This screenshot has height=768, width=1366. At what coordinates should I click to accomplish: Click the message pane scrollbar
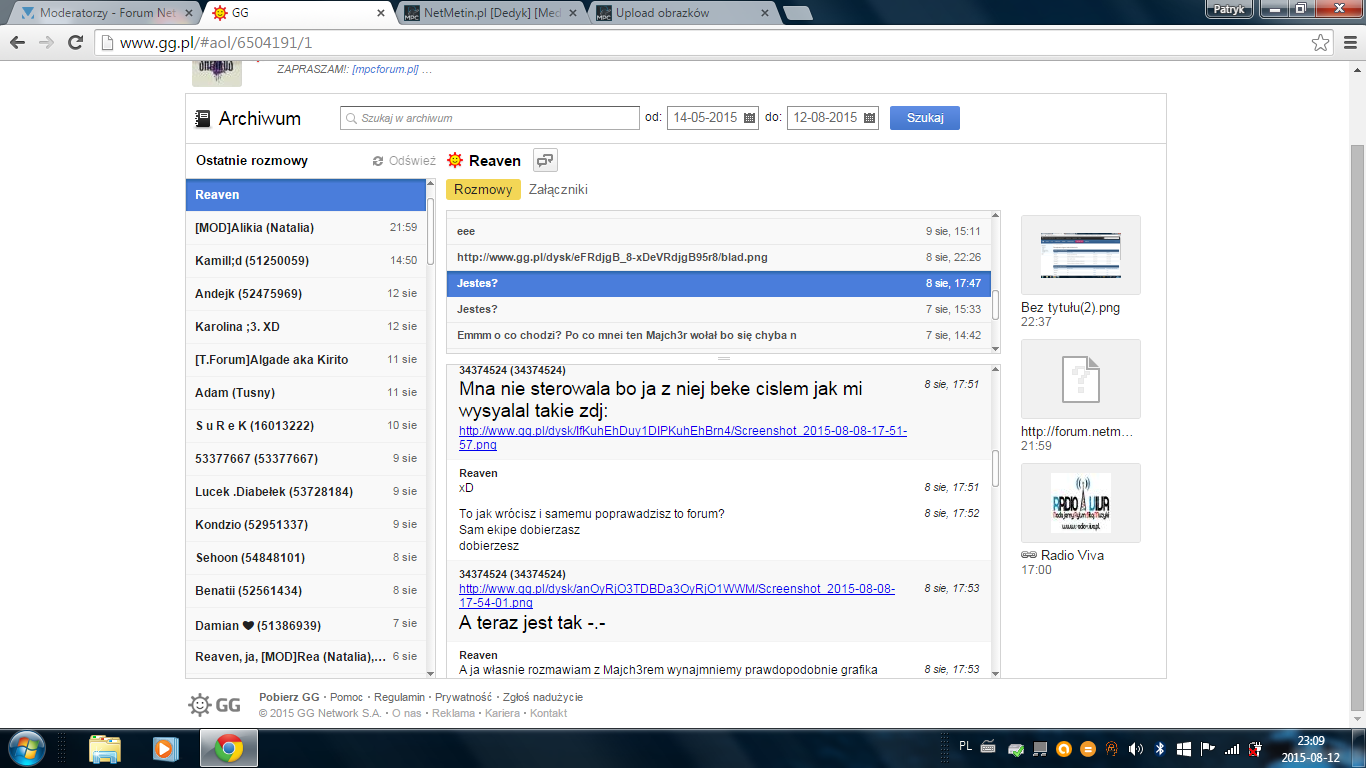(995, 468)
